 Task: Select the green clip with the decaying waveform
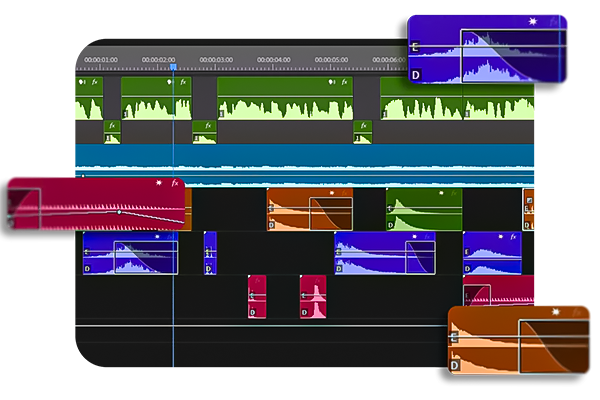click(423, 210)
